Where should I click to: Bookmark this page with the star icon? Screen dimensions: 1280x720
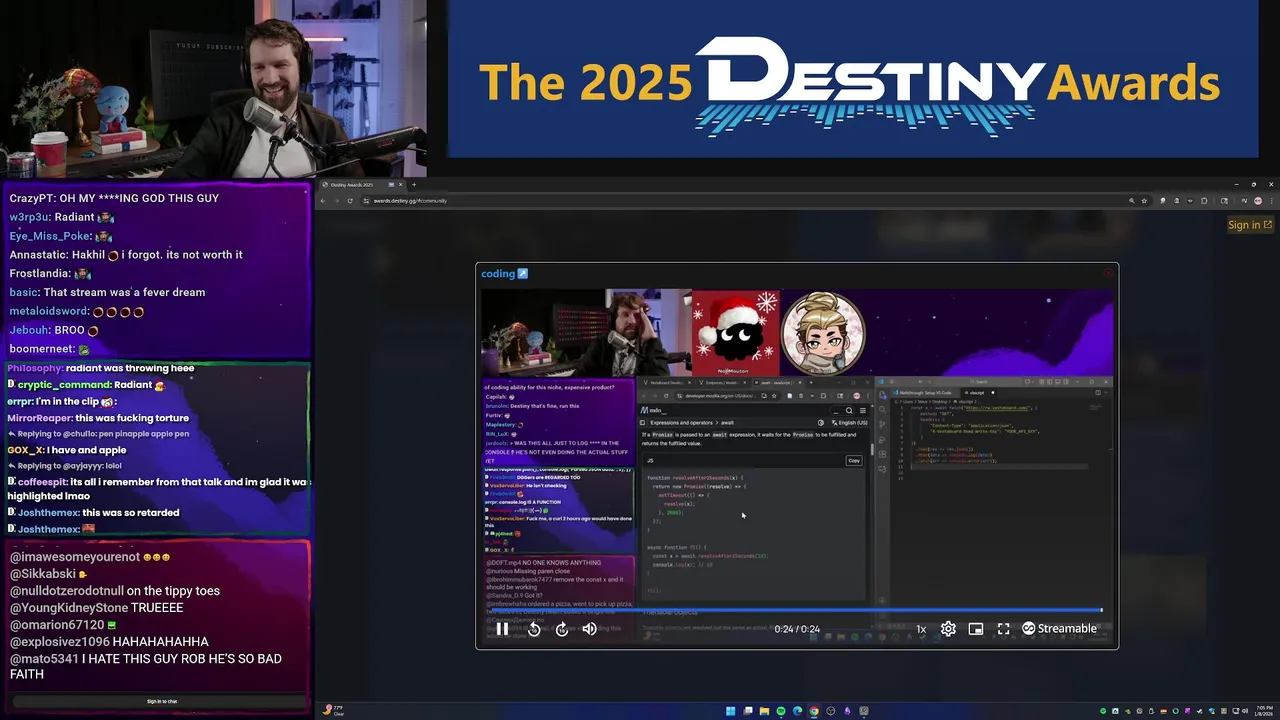(1144, 201)
